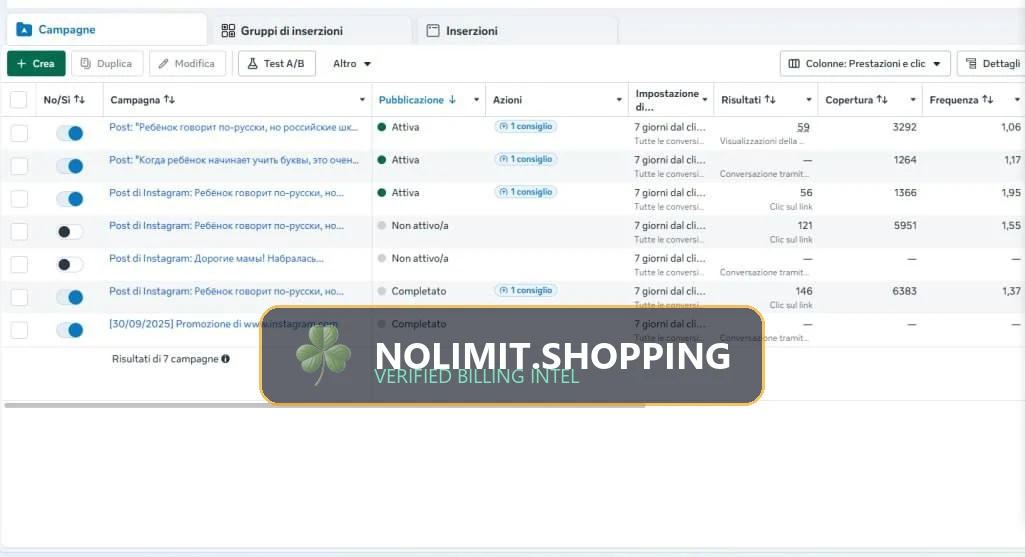Viewport: 1025px width, 557px height.
Task: Open the Altro dropdown menu
Action: click(x=352, y=63)
